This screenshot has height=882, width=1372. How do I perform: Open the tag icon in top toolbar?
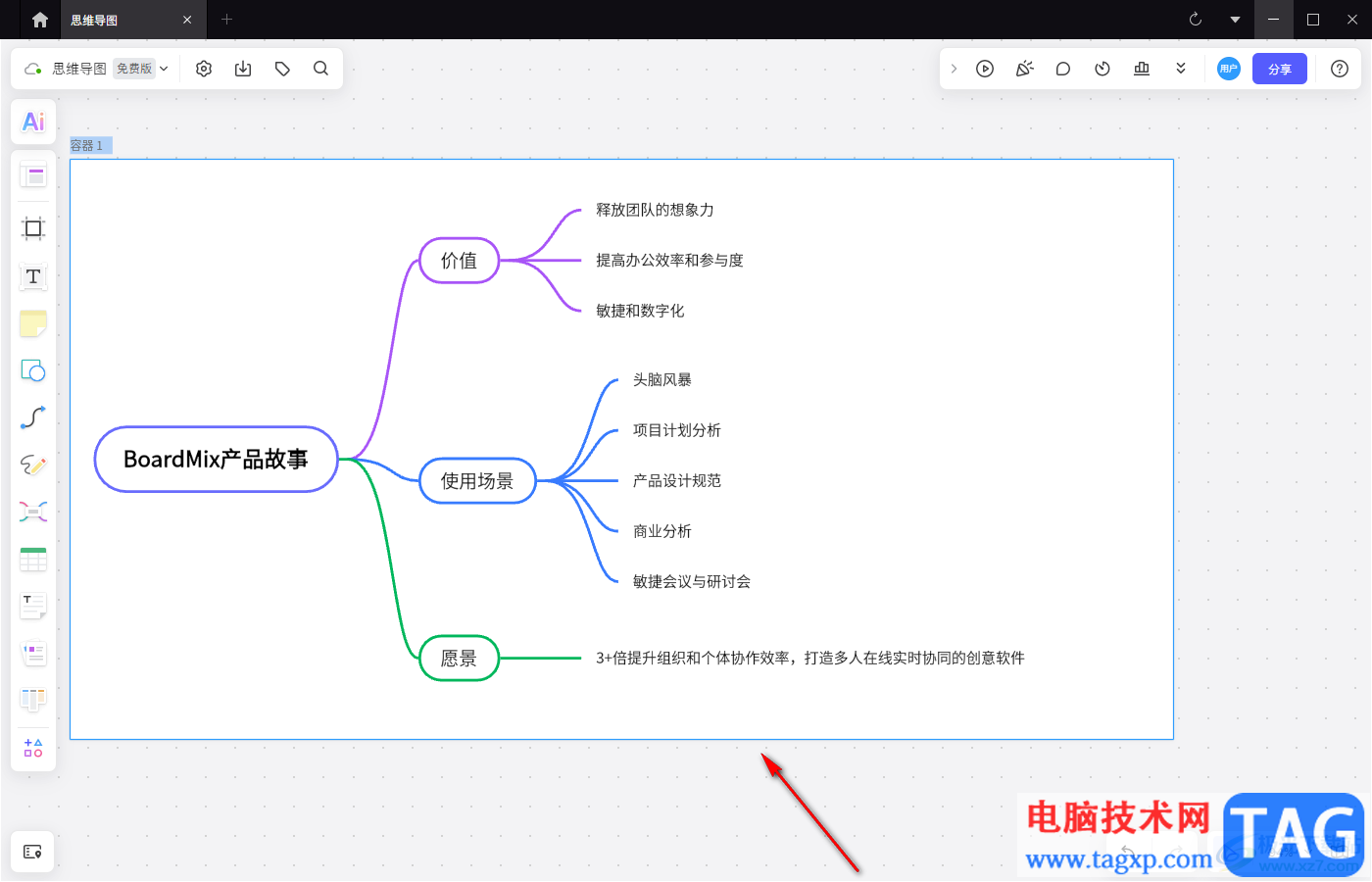[x=282, y=69]
